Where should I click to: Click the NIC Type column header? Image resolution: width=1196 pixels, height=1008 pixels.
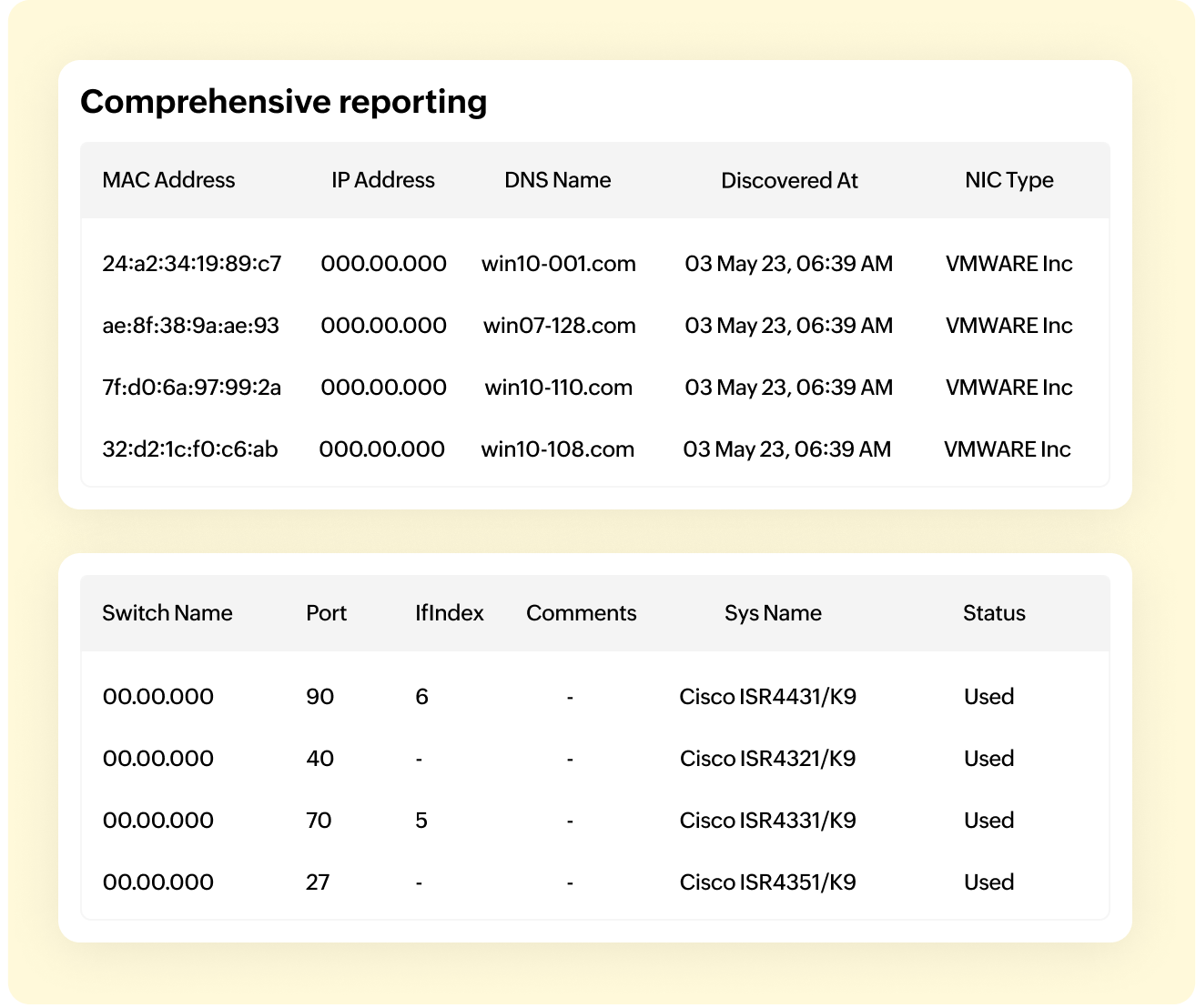1009,180
